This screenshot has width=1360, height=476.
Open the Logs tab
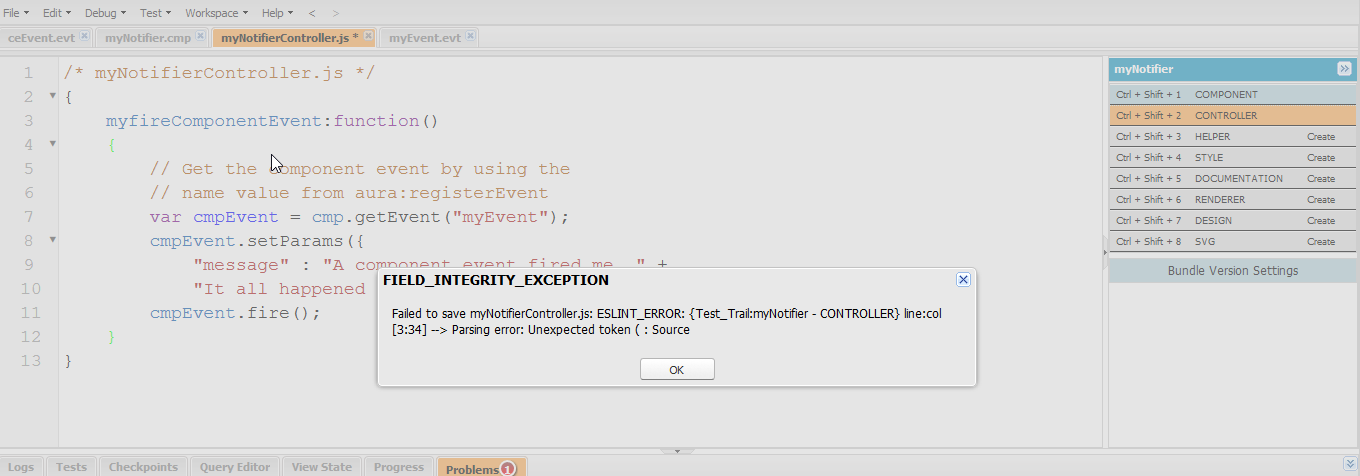20,467
